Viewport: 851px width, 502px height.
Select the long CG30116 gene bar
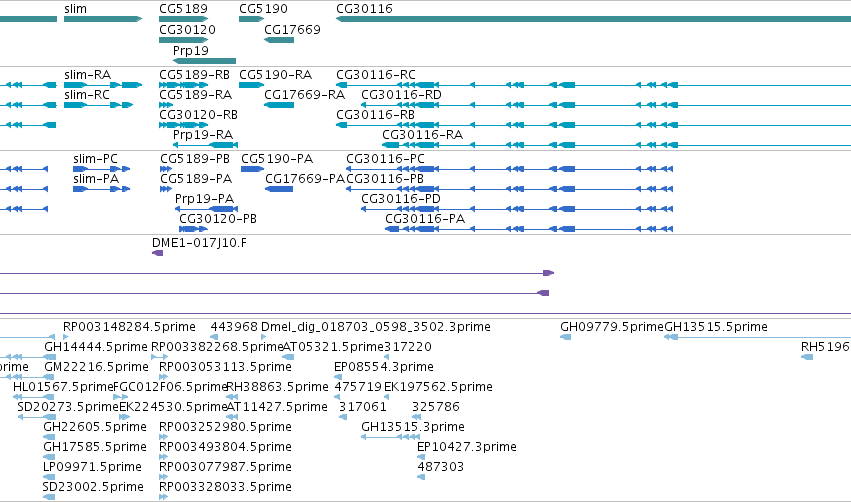click(x=593, y=19)
